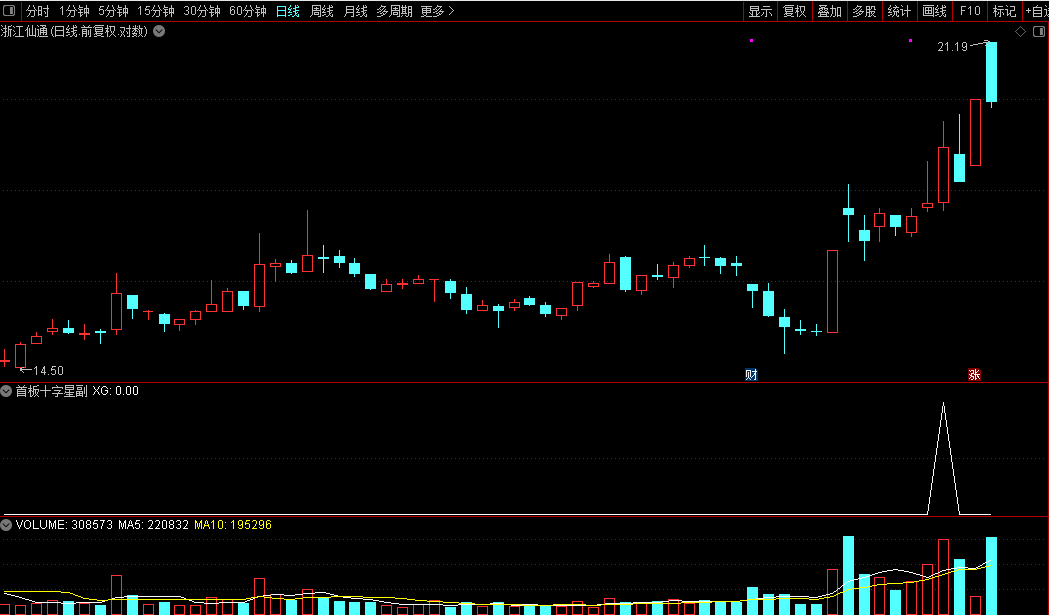Select the 日线 daily chart tab

point(288,11)
